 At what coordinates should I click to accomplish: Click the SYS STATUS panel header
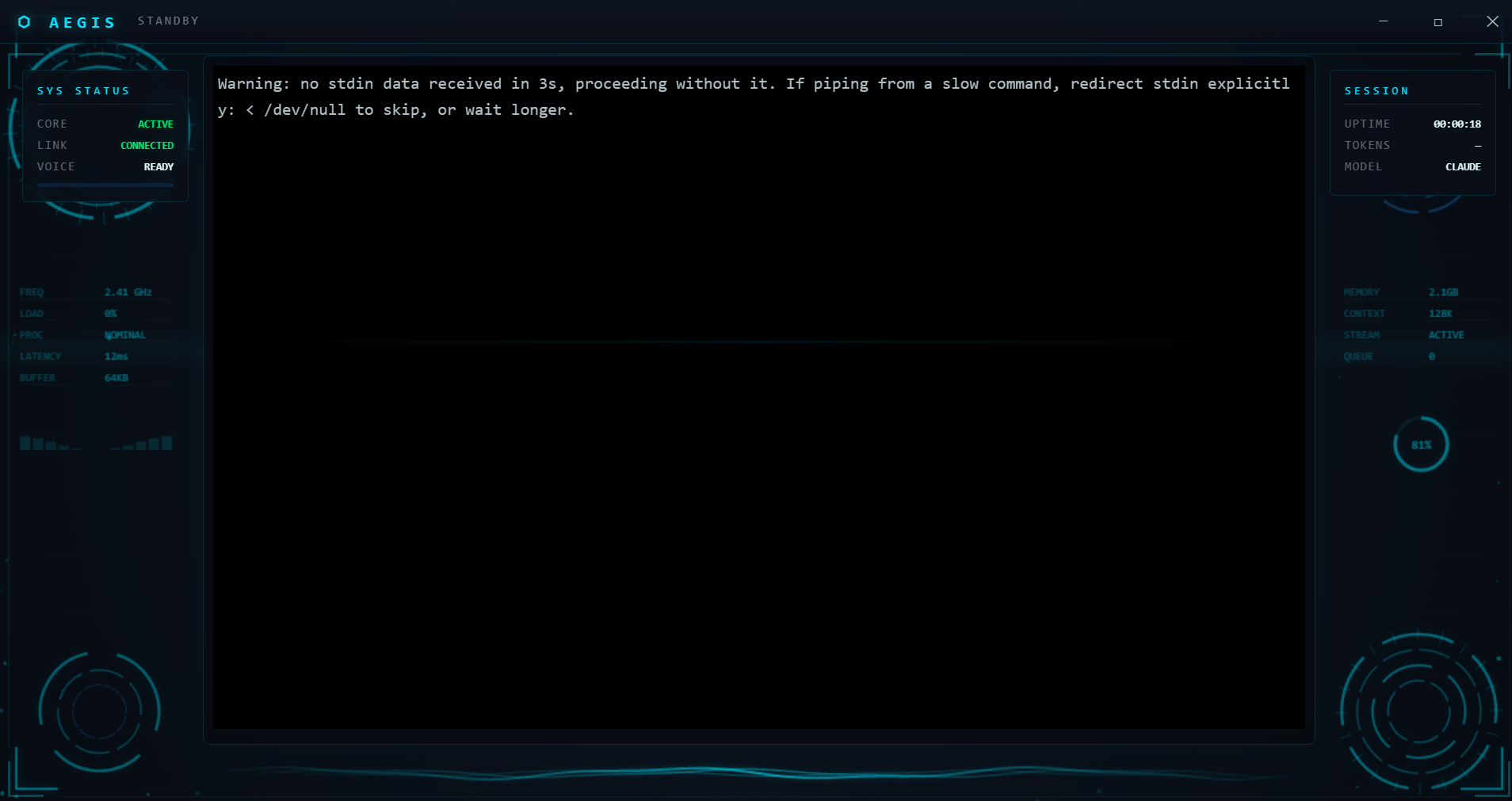83,91
